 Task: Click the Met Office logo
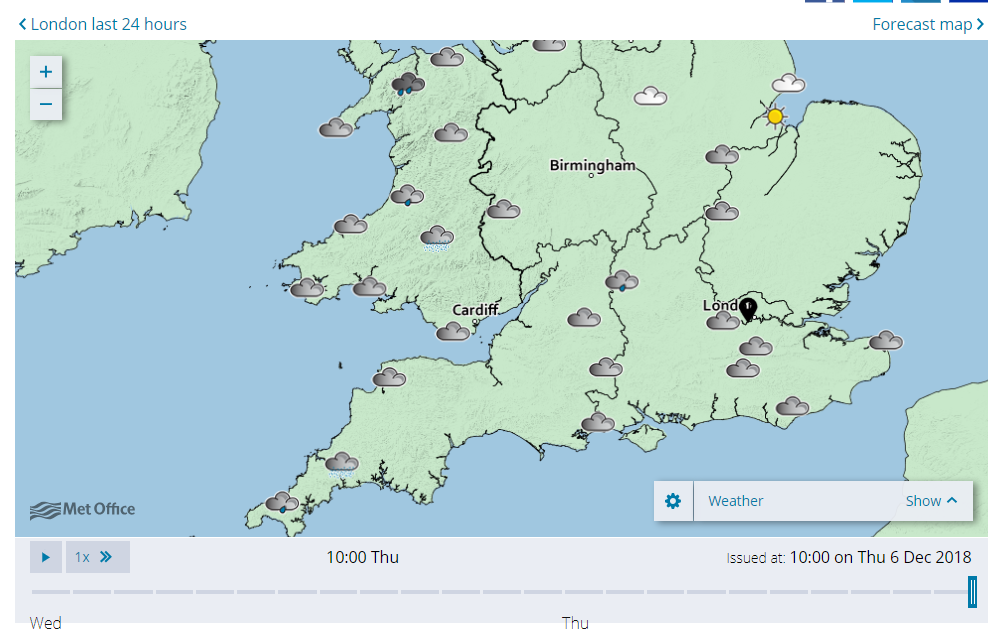[x=82, y=509]
